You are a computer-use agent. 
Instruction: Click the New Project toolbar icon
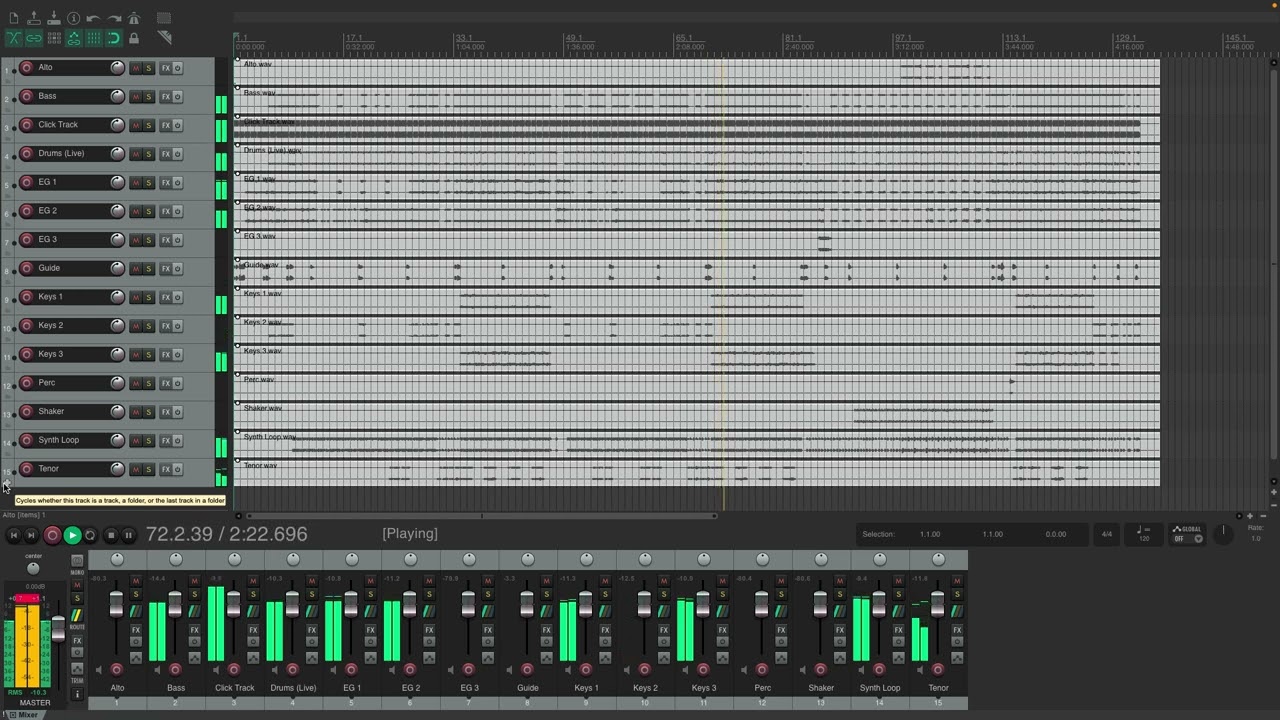click(x=14, y=18)
